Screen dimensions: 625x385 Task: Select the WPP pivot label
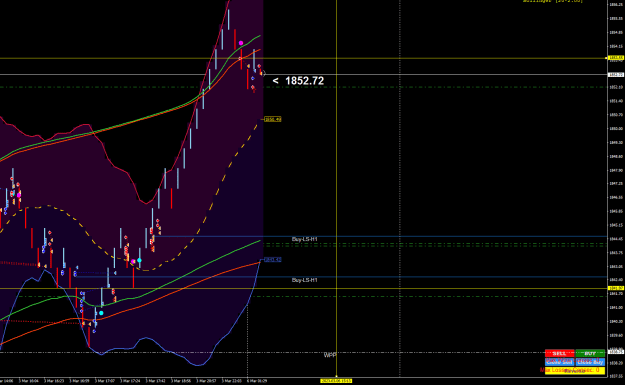tap(330, 355)
